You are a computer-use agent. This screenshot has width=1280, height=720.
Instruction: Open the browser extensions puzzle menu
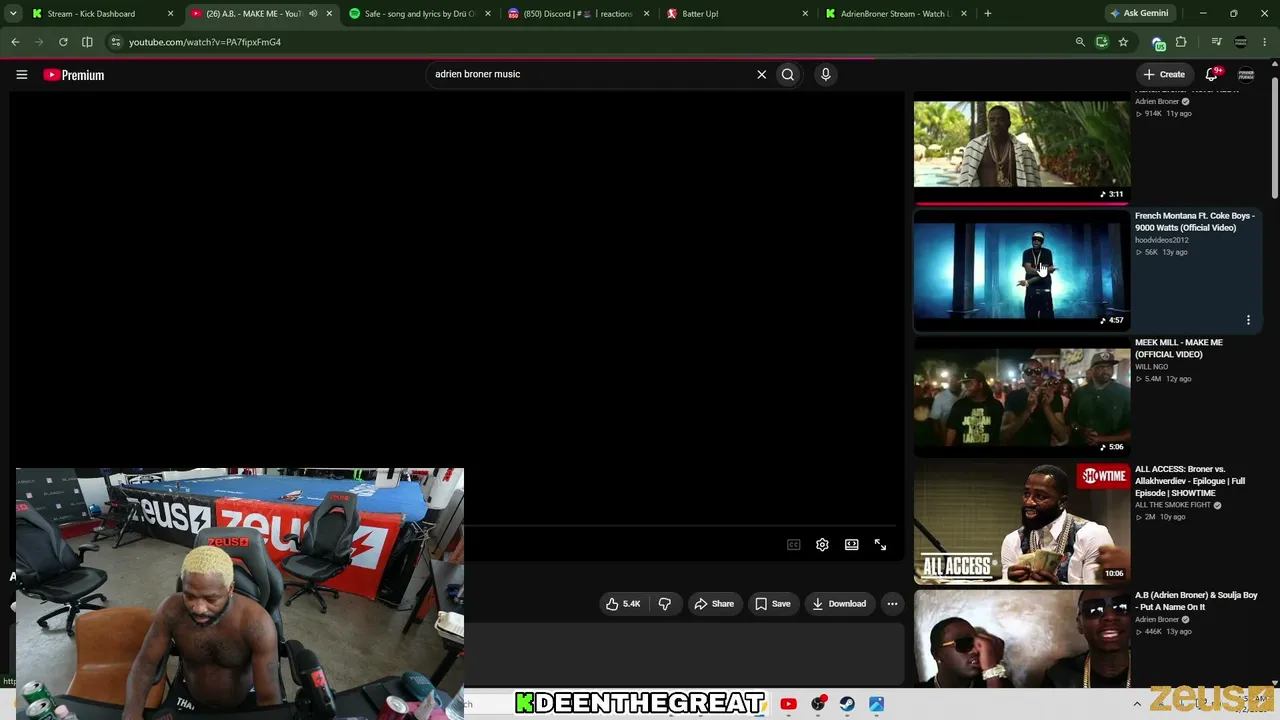(1181, 42)
